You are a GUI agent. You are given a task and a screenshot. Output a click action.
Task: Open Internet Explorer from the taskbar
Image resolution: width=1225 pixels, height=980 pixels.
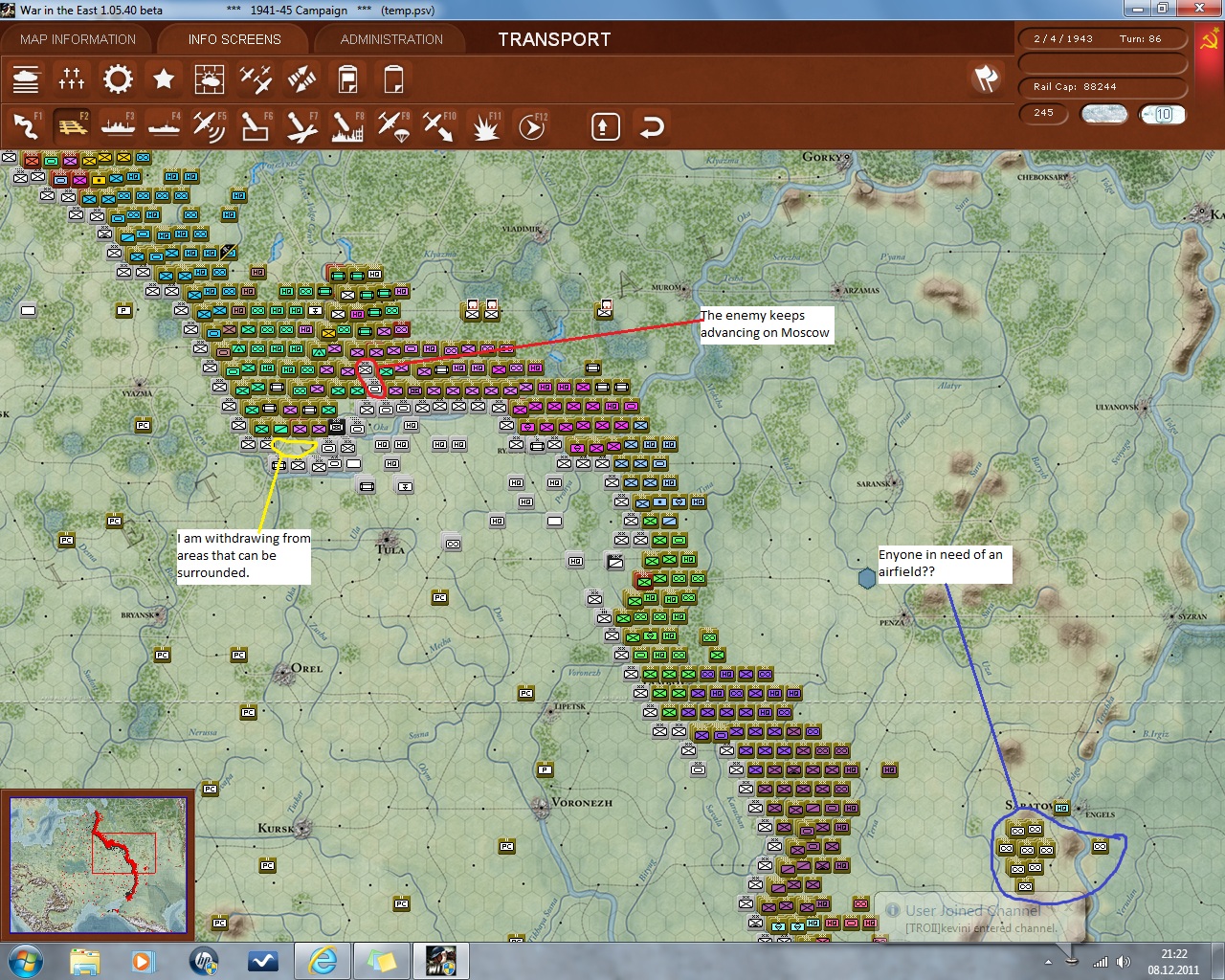tap(323, 960)
